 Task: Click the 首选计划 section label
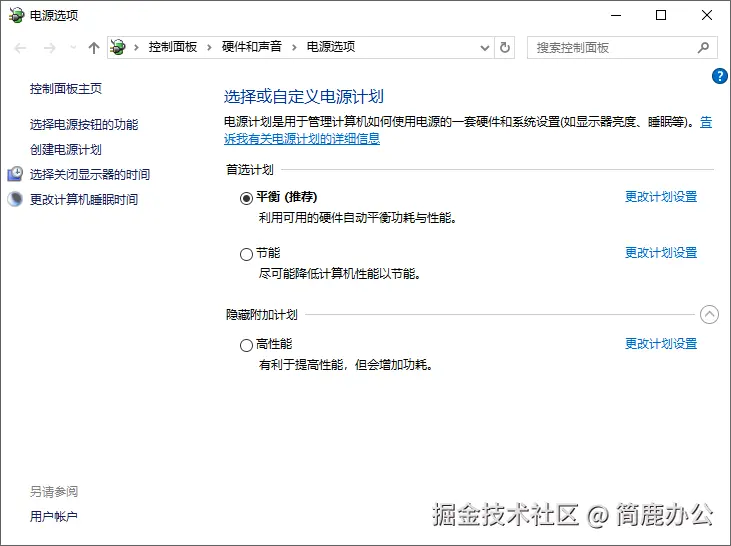[250, 170]
